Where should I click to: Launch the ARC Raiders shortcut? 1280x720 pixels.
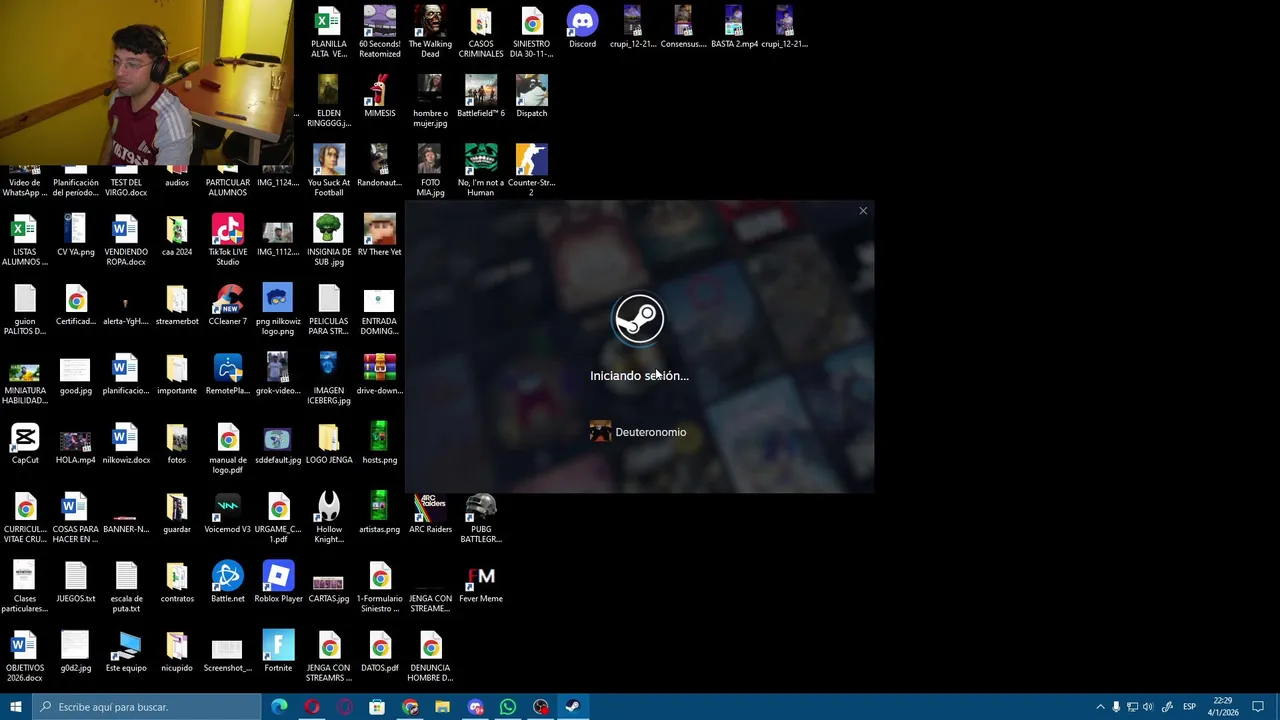tap(430, 513)
